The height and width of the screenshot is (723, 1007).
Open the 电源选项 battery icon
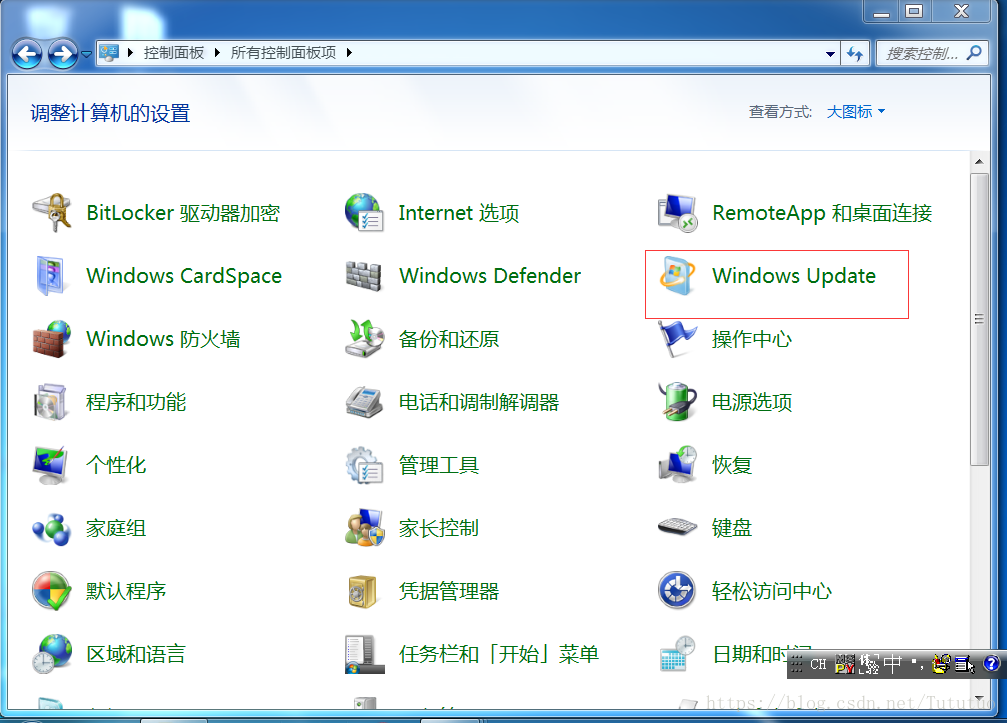678,401
